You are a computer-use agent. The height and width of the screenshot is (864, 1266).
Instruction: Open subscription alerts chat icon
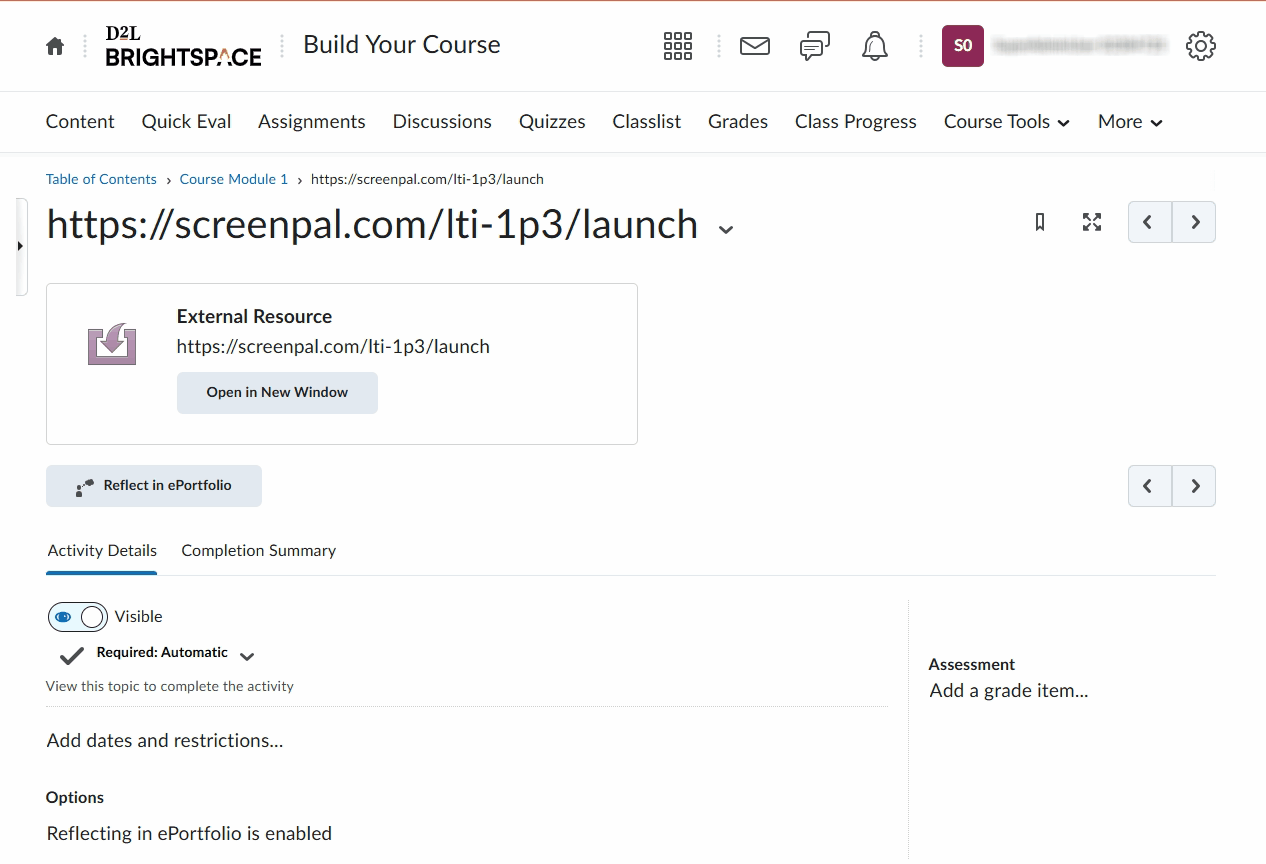(815, 46)
